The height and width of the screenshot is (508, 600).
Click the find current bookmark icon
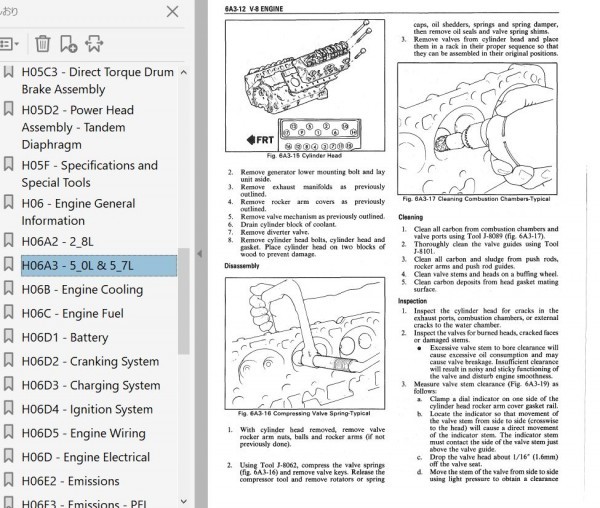pyautogui.click(x=94, y=44)
